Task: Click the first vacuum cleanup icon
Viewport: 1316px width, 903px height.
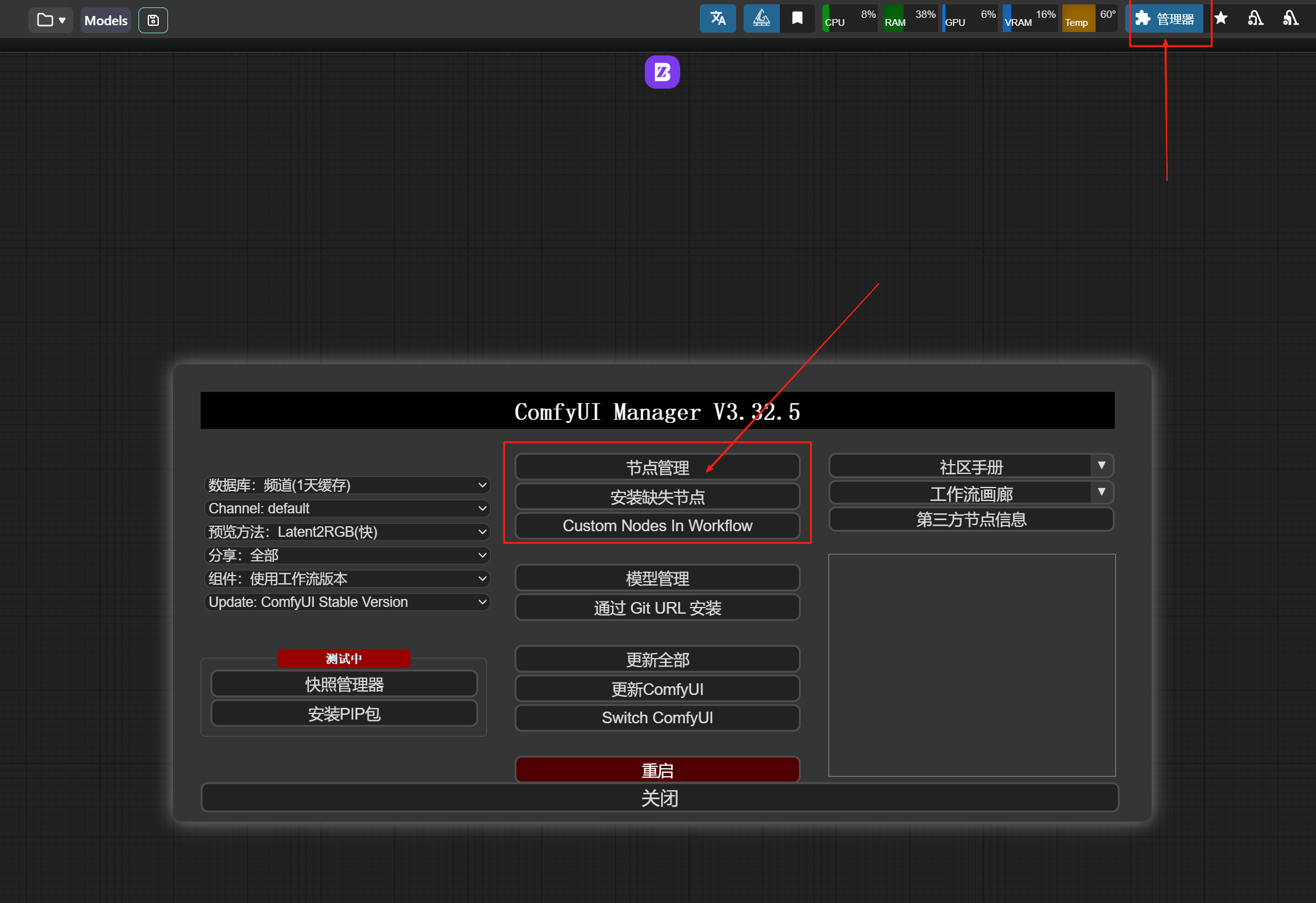Action: 1256,18
